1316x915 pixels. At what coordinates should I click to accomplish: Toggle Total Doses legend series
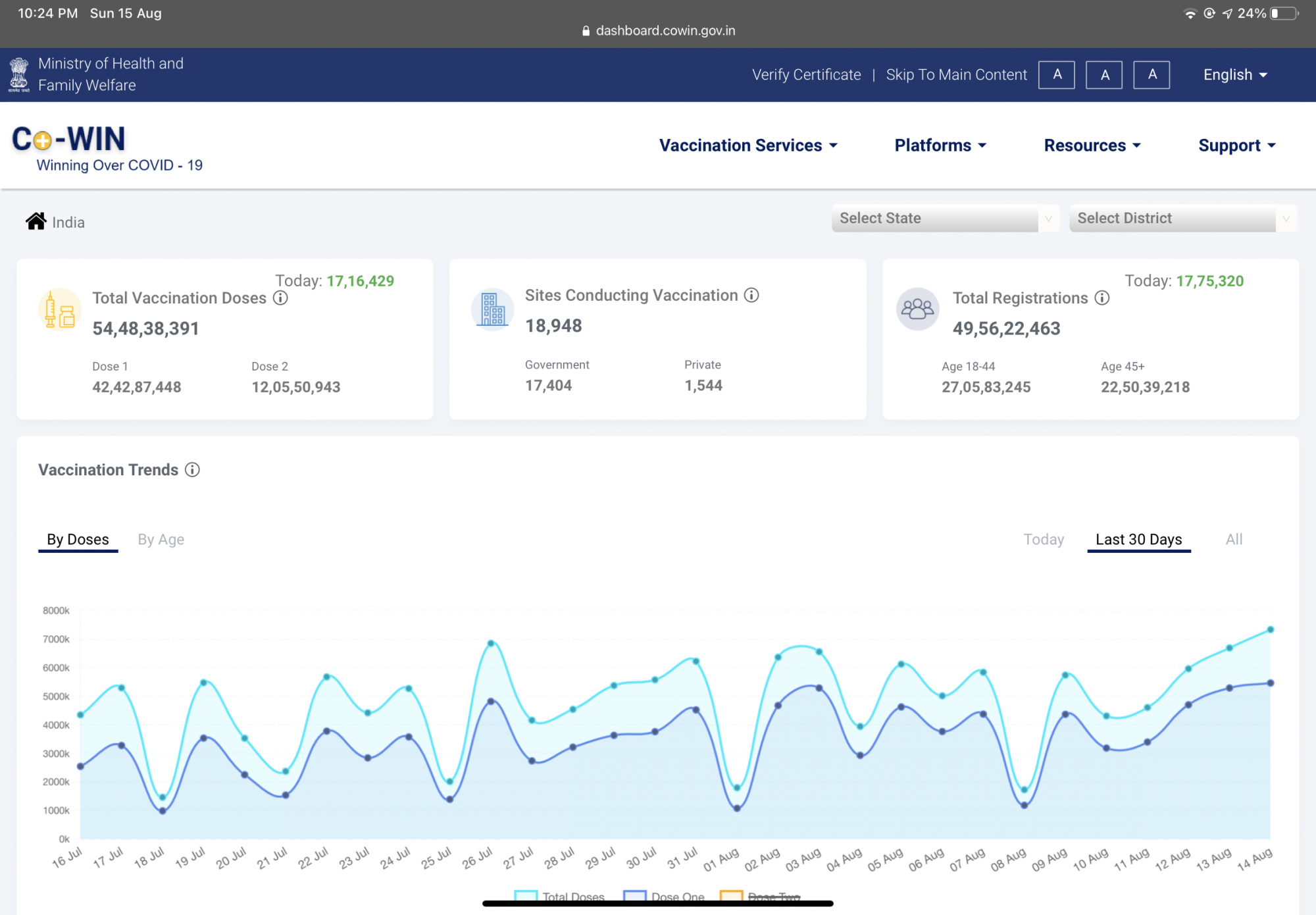tap(559, 897)
